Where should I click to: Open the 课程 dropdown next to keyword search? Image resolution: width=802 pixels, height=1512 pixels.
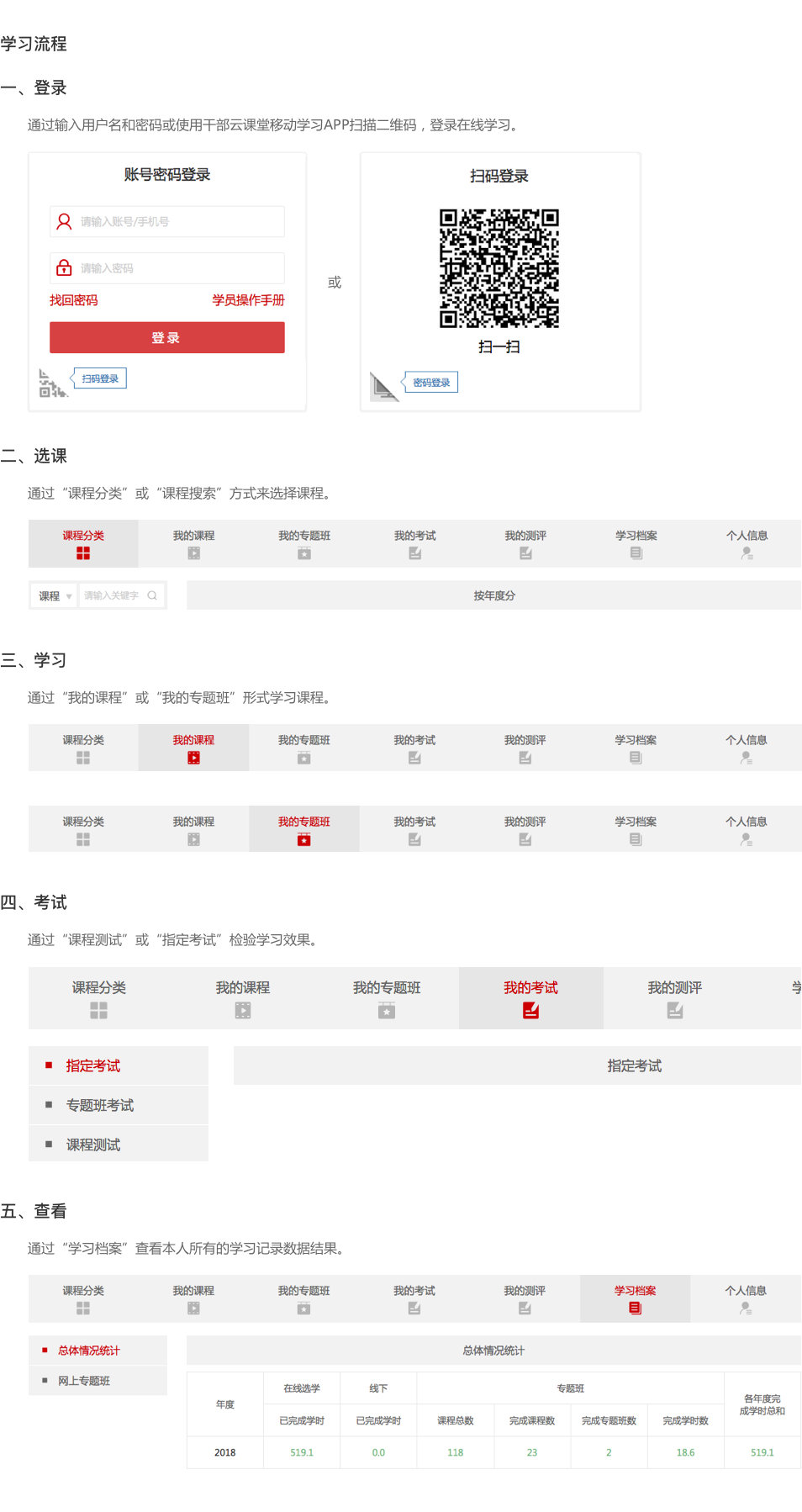click(x=55, y=595)
